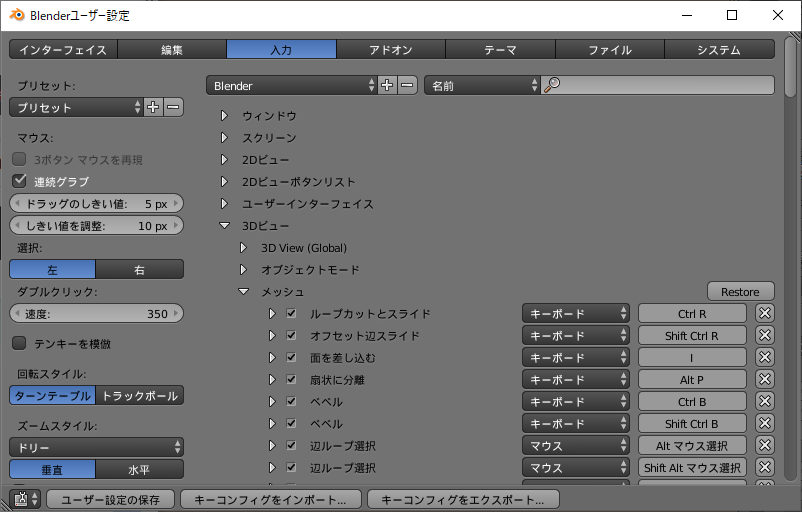Expand ユーザーインターフェイス section
The image size is (802, 512).
point(224,204)
